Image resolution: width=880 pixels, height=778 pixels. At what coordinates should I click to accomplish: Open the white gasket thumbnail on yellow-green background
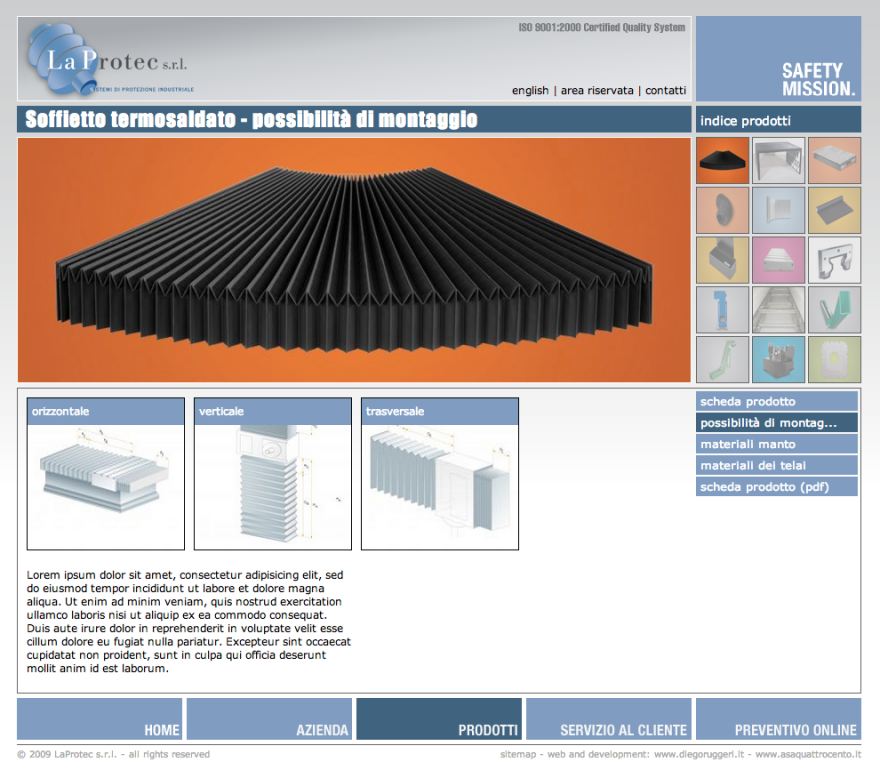(x=835, y=359)
